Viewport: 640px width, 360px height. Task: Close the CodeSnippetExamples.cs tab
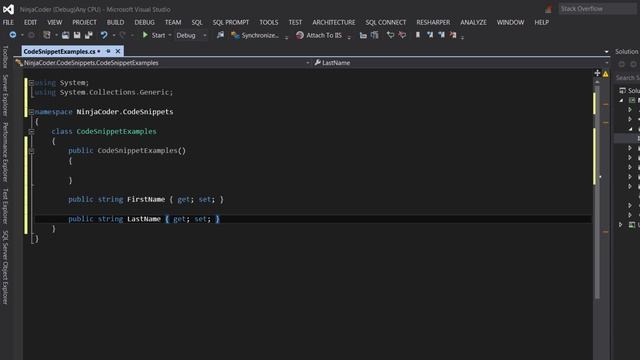118,51
